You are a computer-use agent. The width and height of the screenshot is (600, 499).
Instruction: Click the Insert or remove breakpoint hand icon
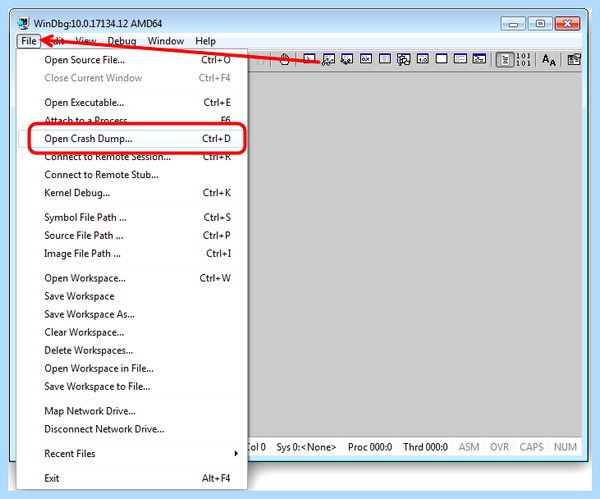click(x=284, y=59)
